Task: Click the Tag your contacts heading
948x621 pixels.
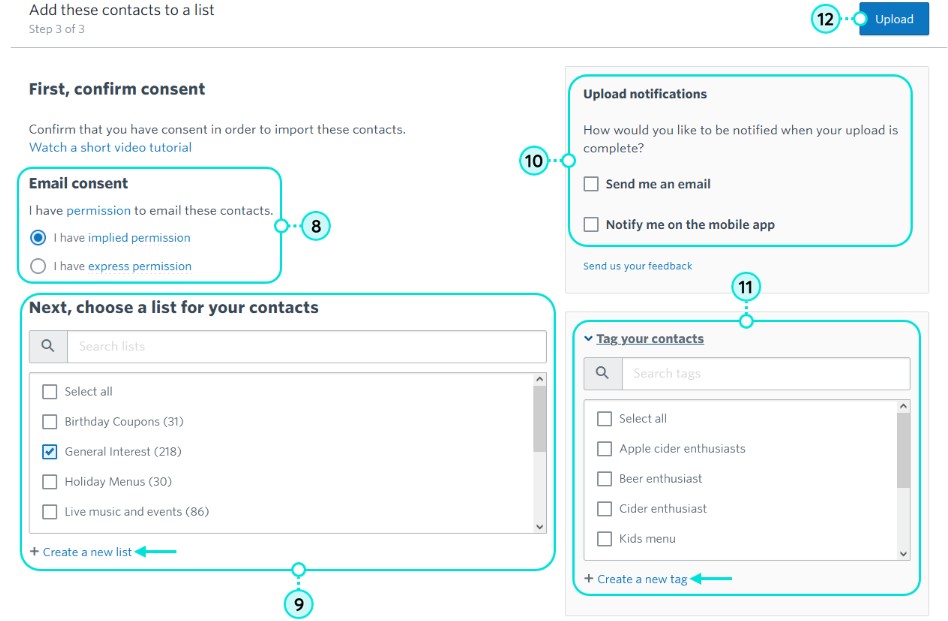Action: tap(650, 339)
